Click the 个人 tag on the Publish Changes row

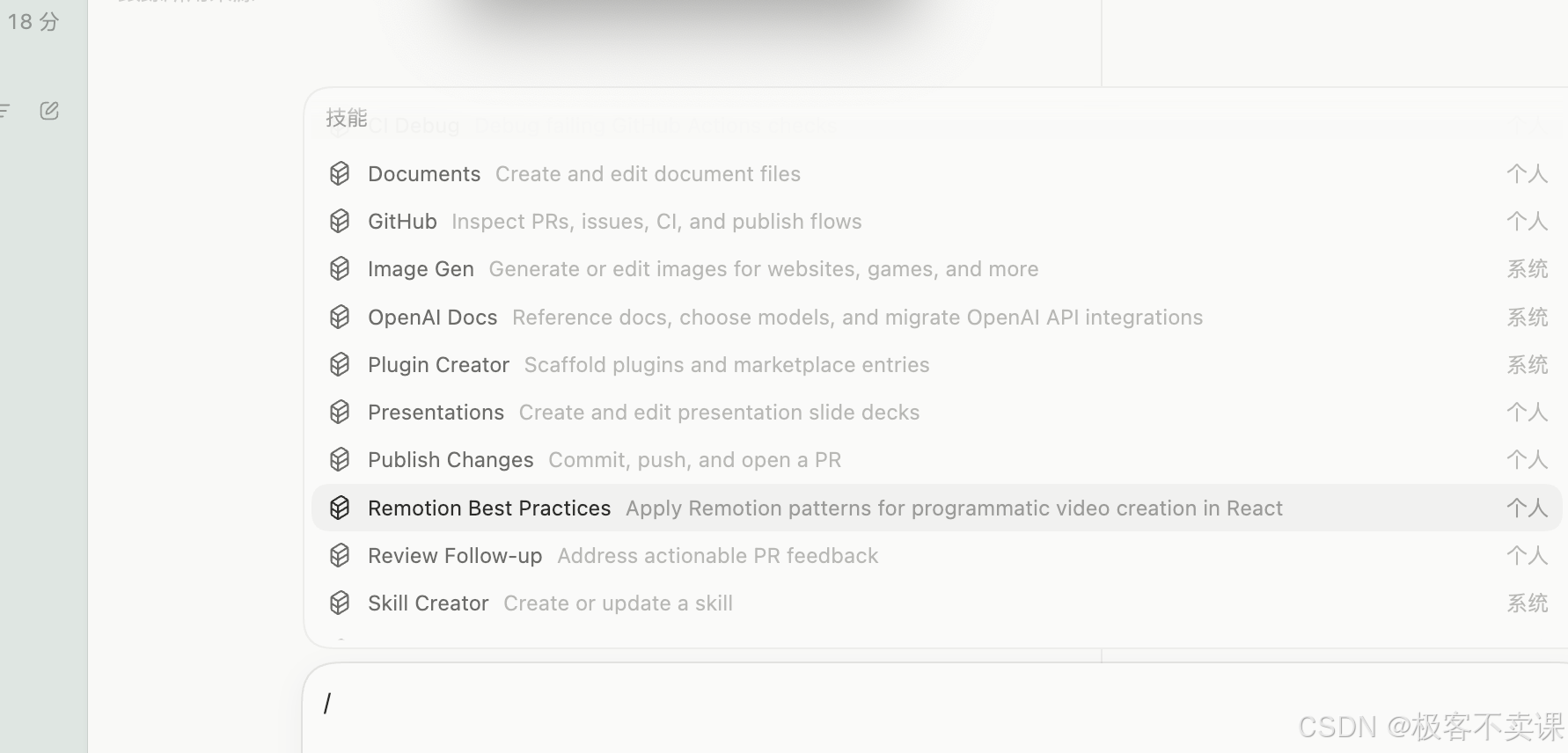pyautogui.click(x=1527, y=459)
